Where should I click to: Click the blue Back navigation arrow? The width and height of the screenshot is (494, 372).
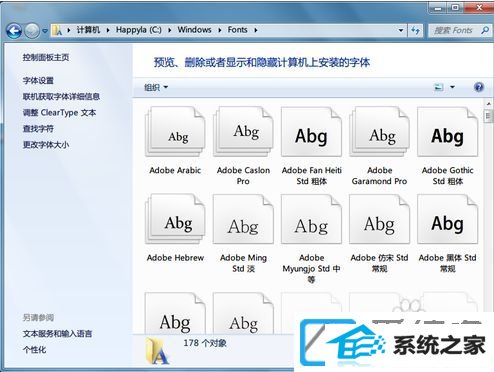[x=14, y=31]
